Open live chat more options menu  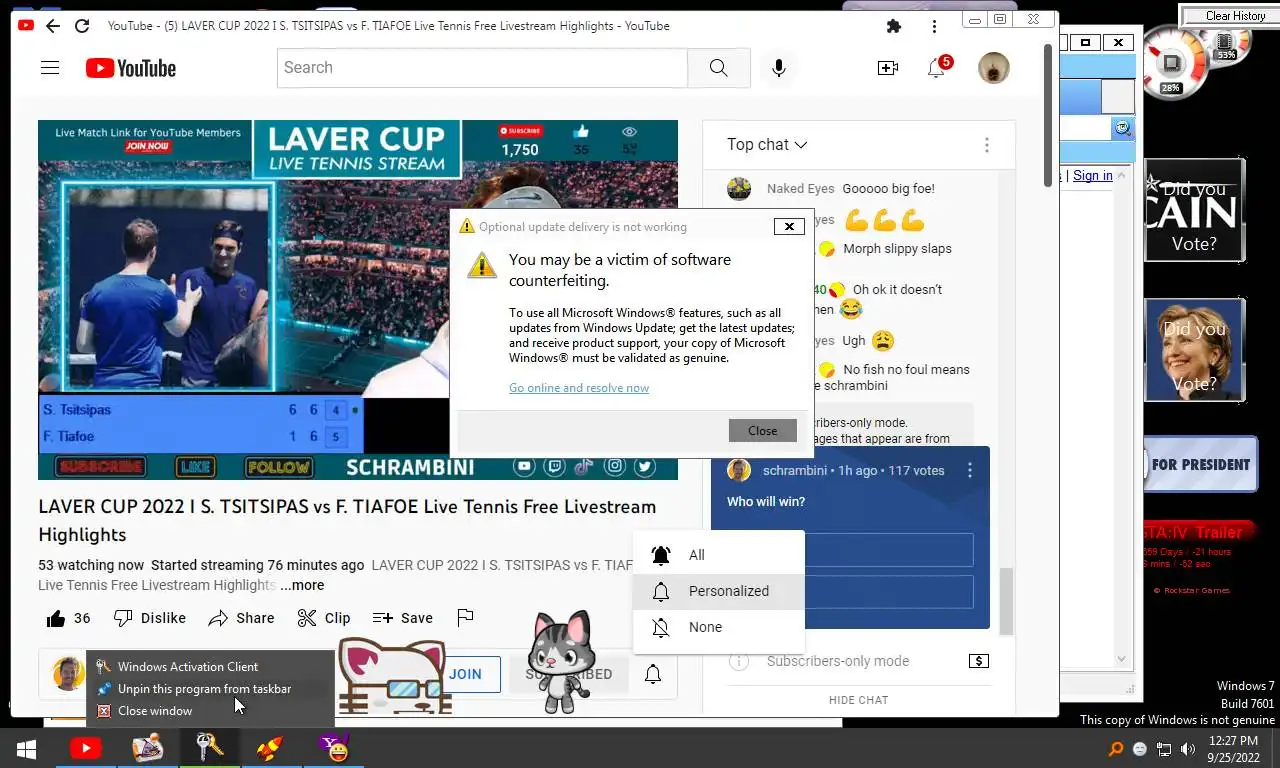(986, 145)
